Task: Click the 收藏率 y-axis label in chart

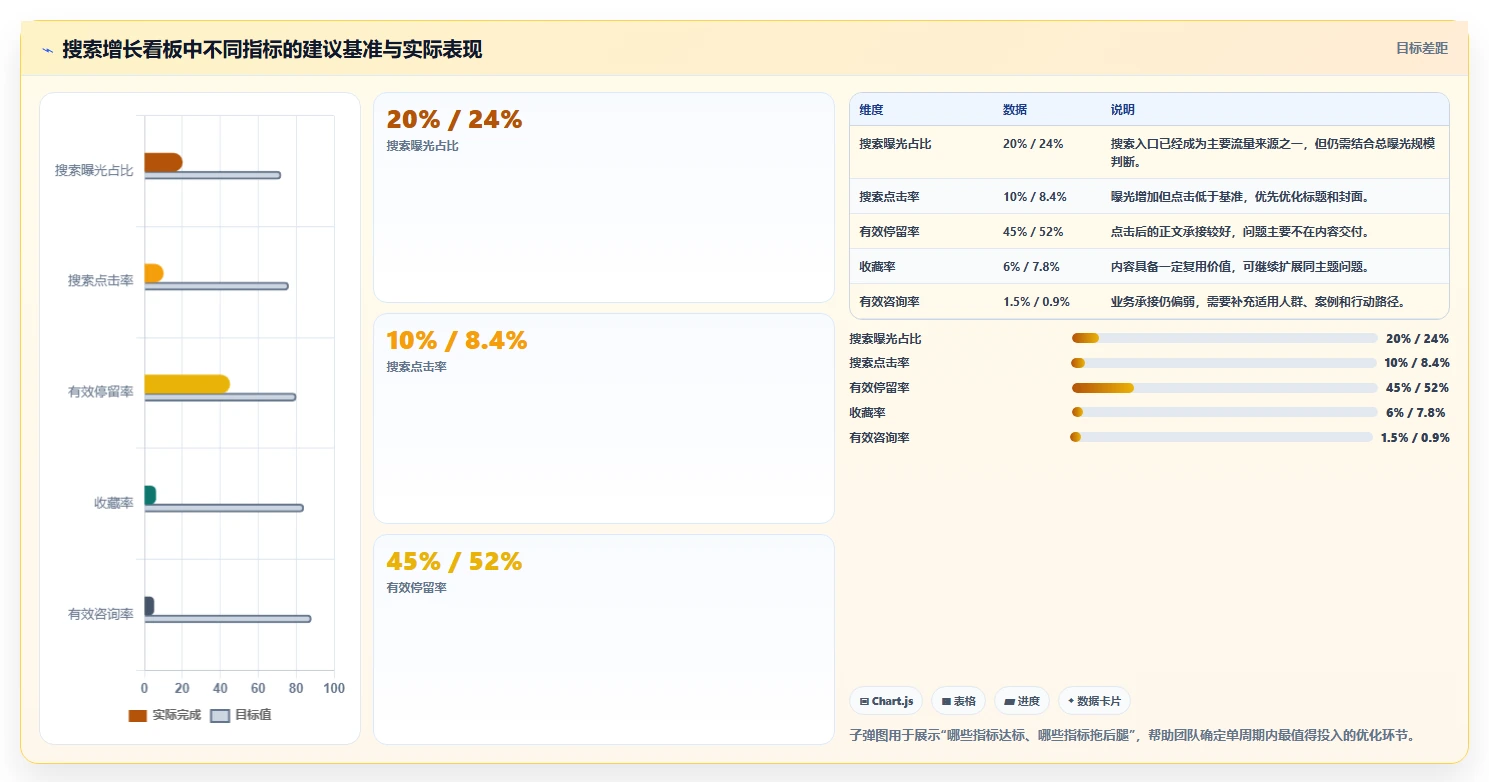Action: point(114,503)
